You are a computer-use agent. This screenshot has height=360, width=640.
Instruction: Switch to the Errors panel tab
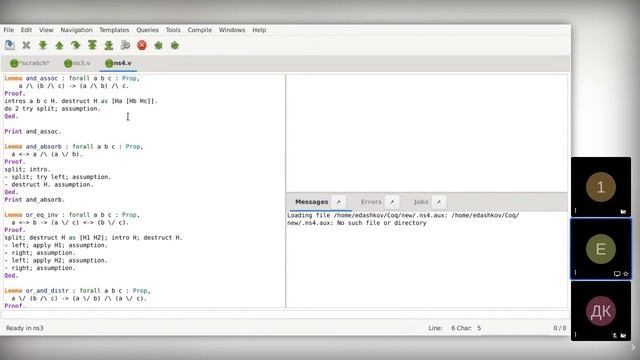coord(371,202)
